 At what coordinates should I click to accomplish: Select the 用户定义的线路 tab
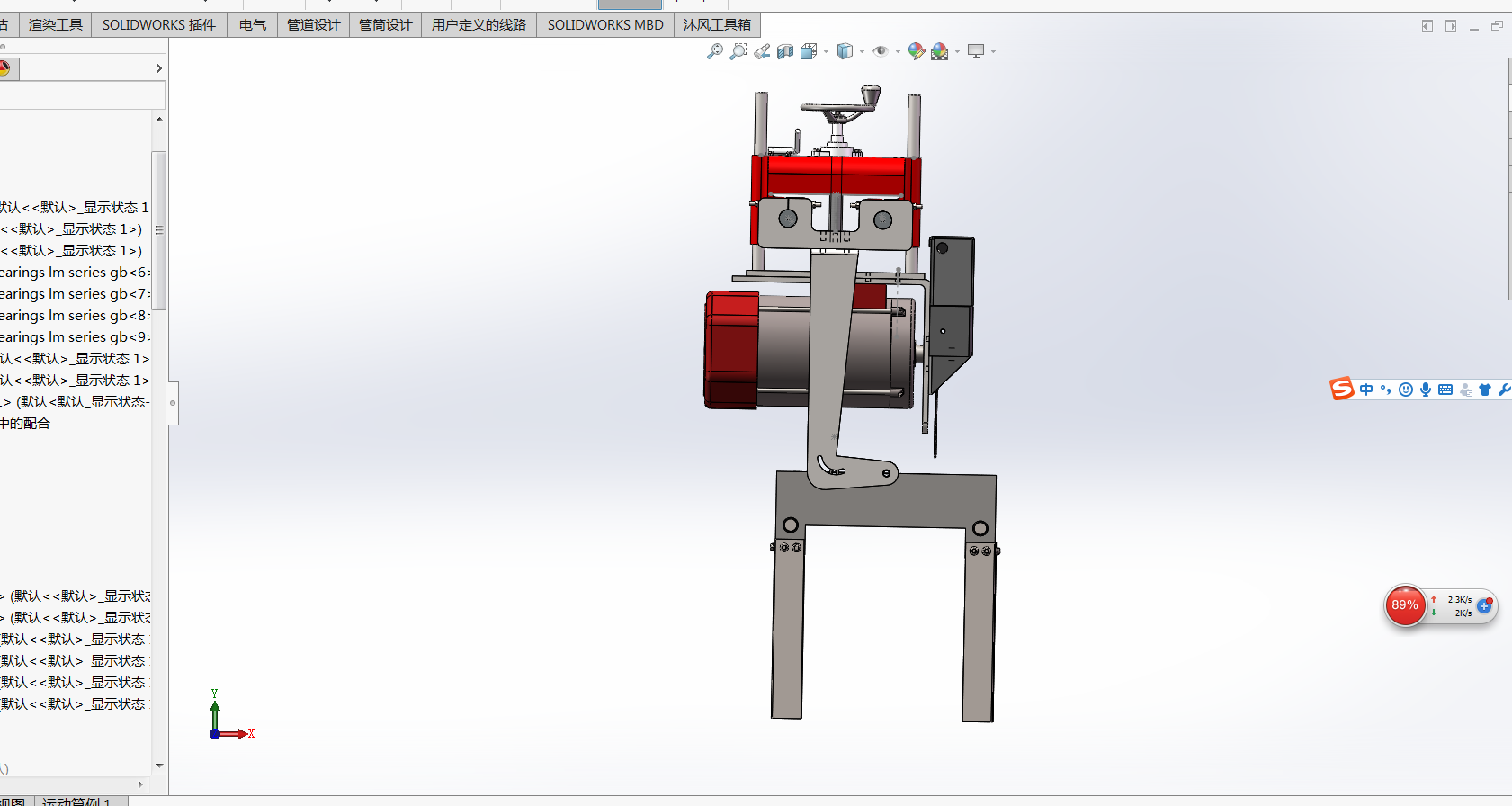(x=479, y=25)
